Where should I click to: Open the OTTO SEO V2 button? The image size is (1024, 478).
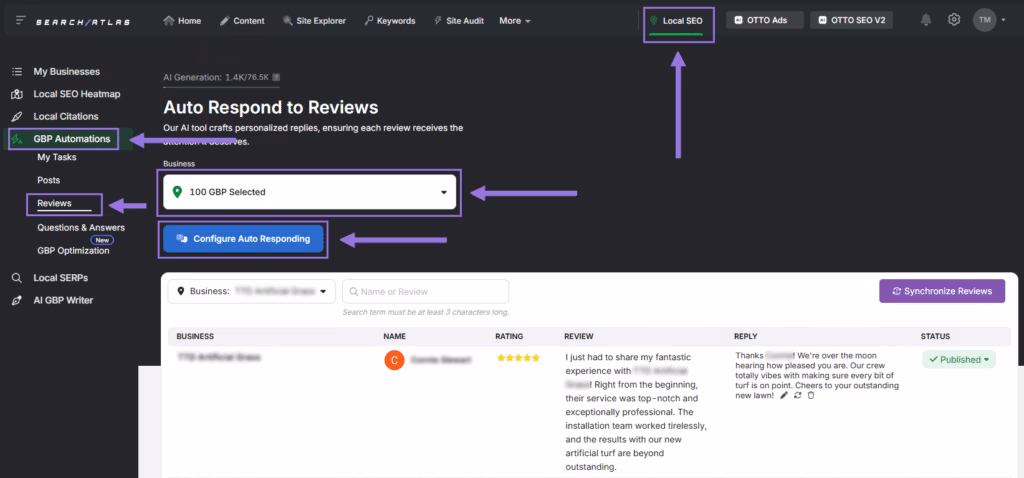click(850, 20)
